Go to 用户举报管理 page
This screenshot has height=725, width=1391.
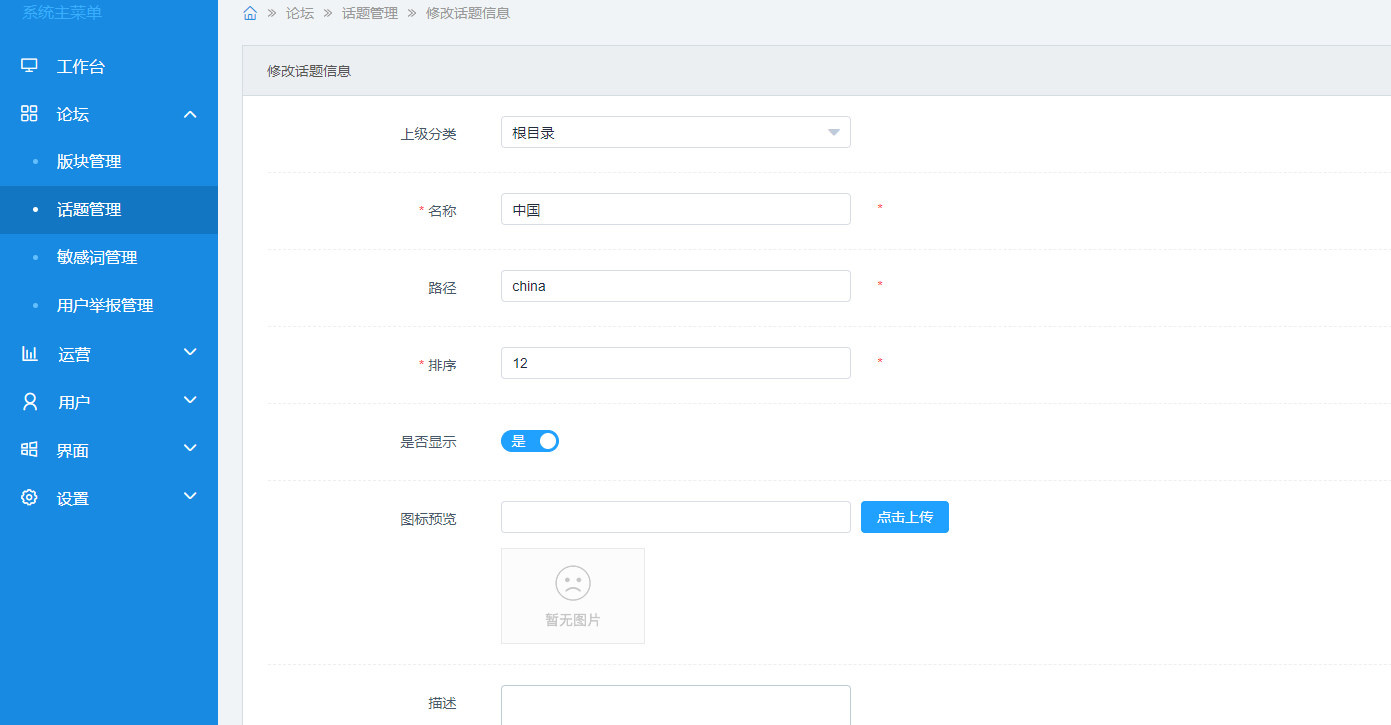pyautogui.click(x=105, y=306)
